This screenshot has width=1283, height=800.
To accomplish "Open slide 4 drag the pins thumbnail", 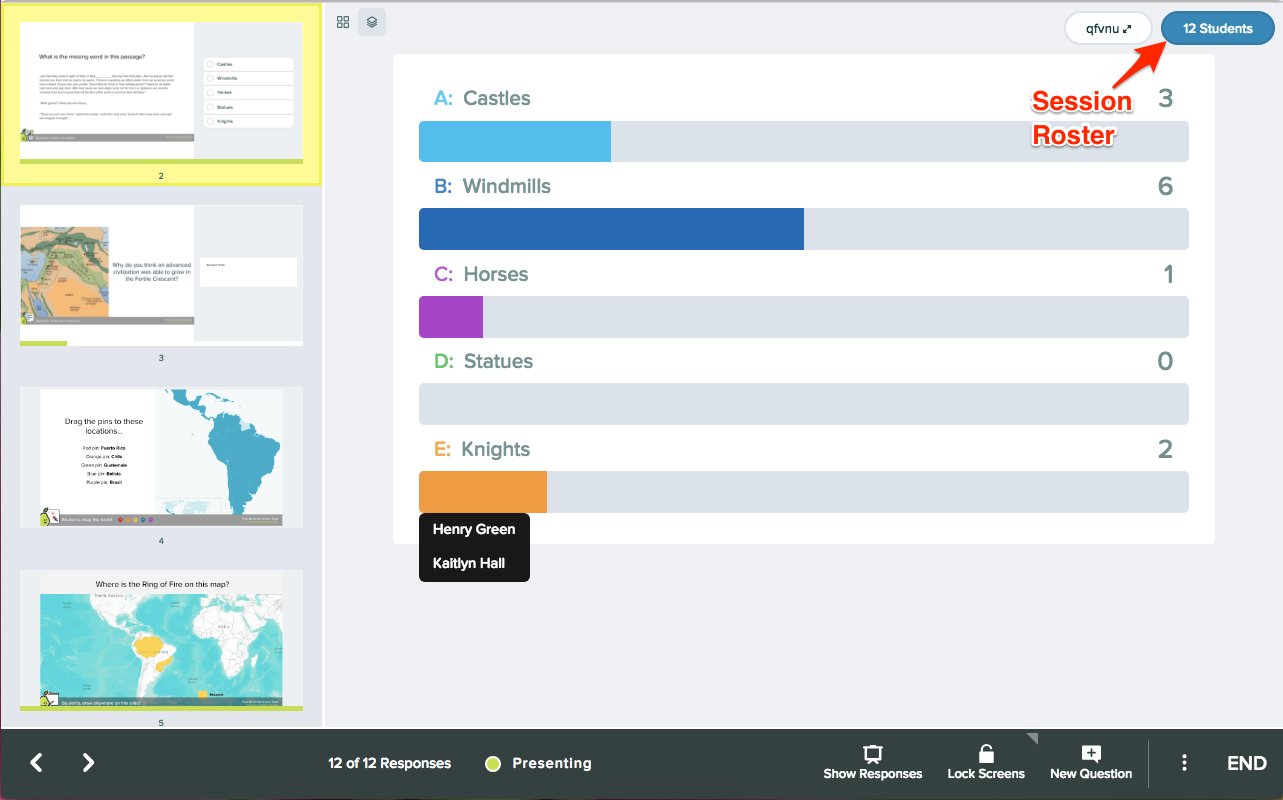I will pyautogui.click(x=161, y=458).
